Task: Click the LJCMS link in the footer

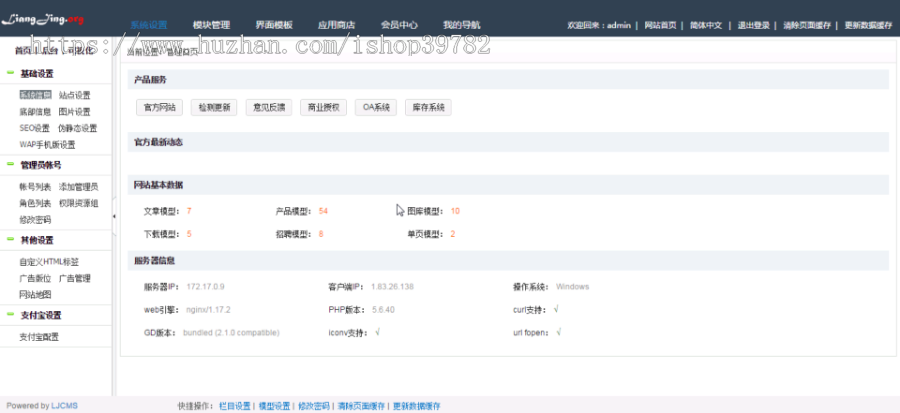Action: pos(64,406)
